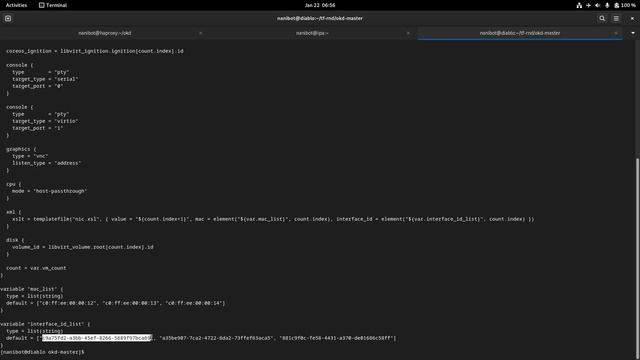Image resolution: width=640 pixels, height=360 pixels.
Task: Switch to the nanibot@ipa tab
Action: point(312,33)
